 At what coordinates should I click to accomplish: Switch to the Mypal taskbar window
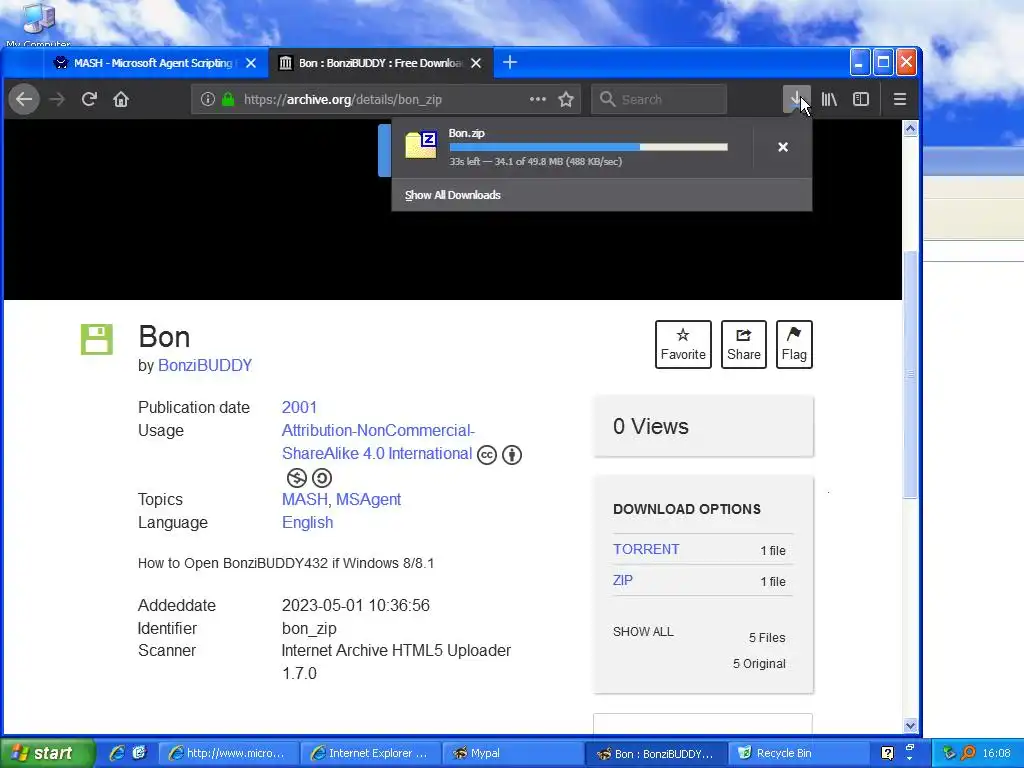tap(512, 753)
